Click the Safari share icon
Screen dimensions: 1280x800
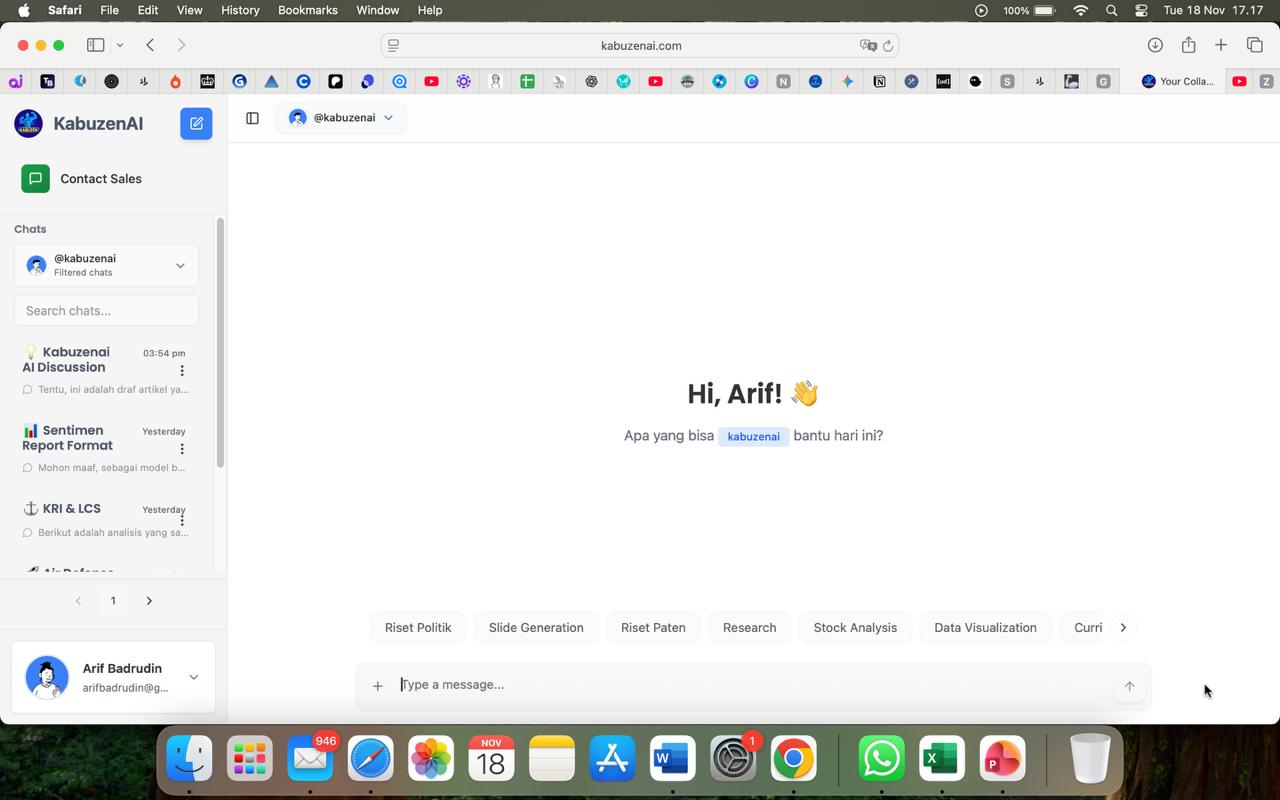point(1188,45)
